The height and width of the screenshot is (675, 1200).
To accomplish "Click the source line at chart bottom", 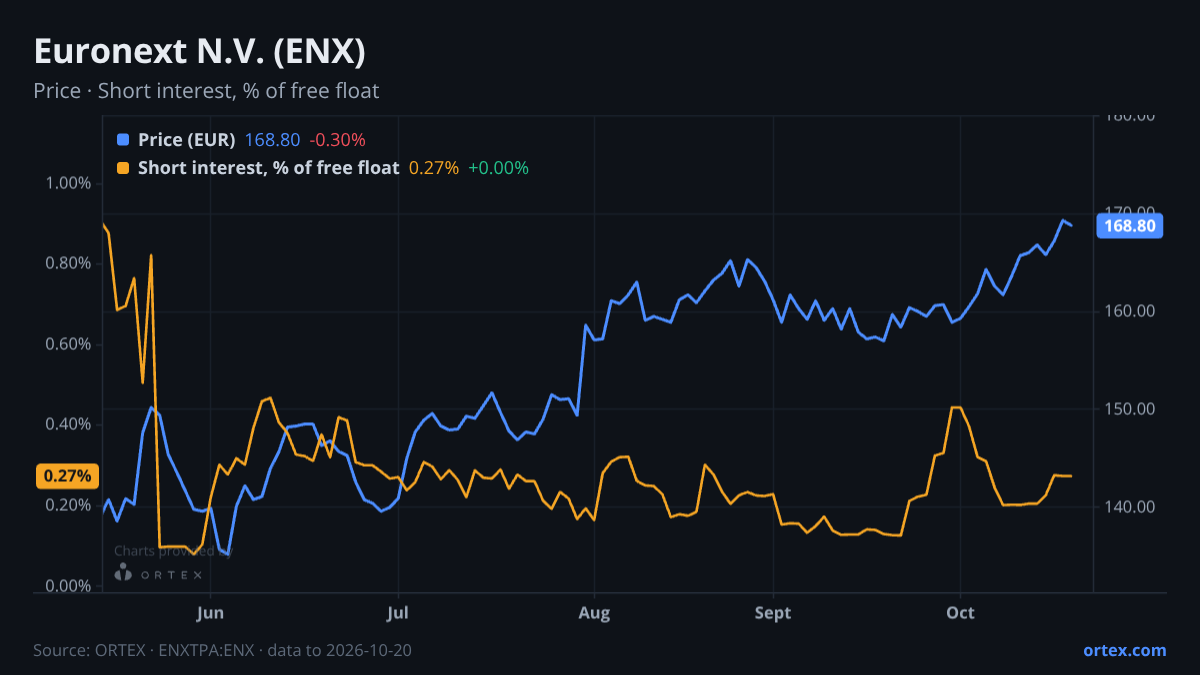I will click(222, 650).
